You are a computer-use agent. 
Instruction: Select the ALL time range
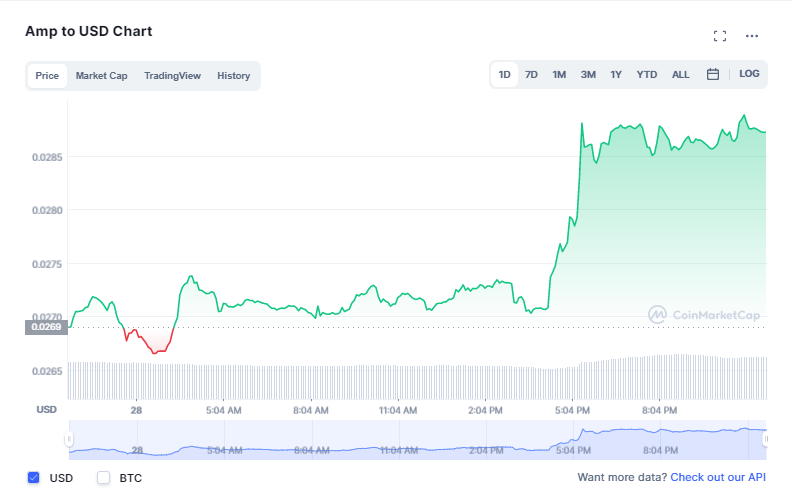(680, 75)
